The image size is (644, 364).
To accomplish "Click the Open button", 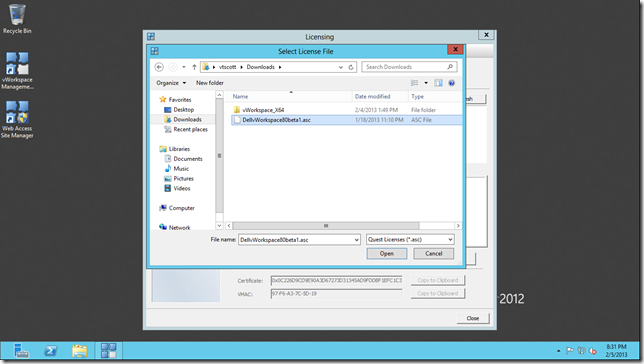I will 386,253.
